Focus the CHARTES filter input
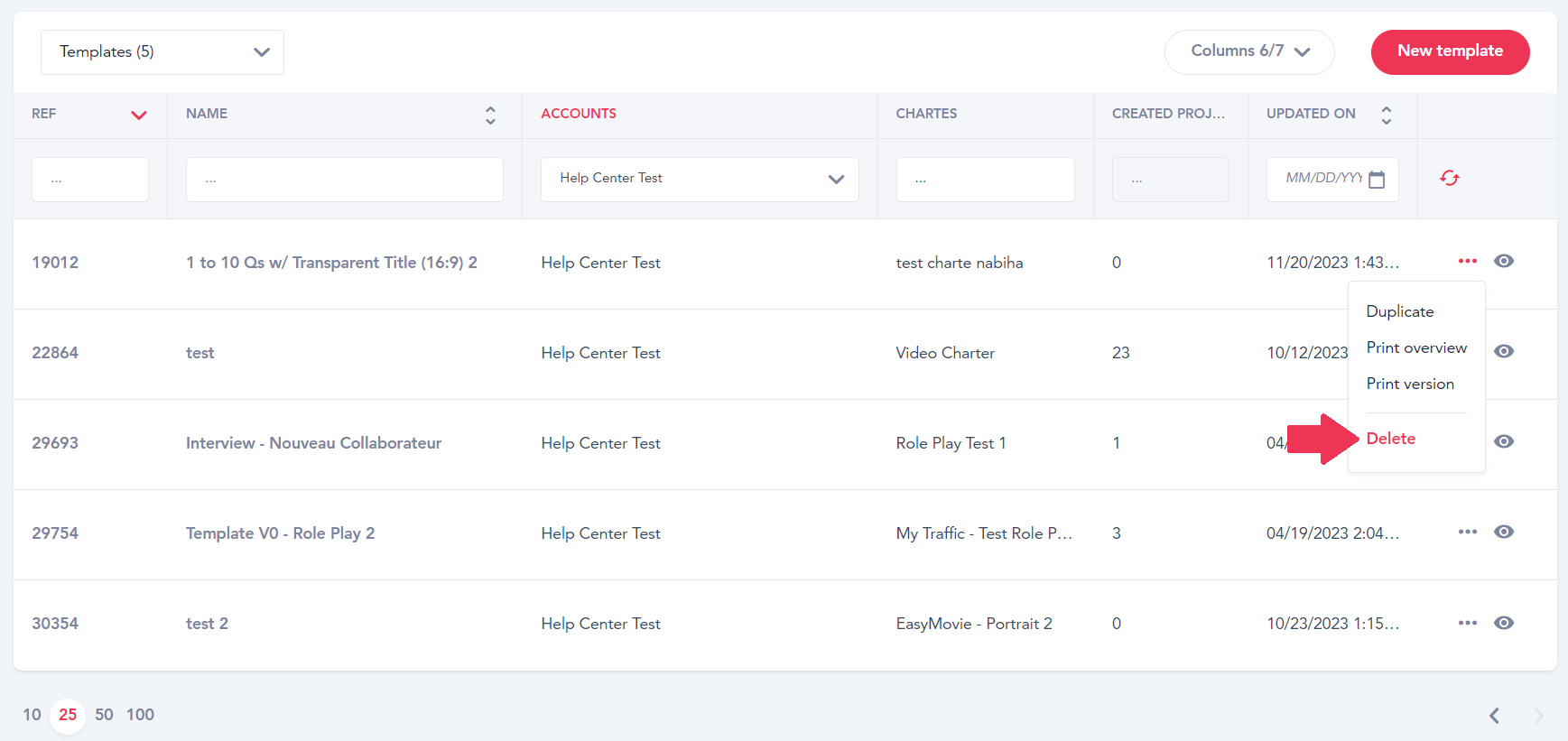The width and height of the screenshot is (1568, 741). point(985,180)
